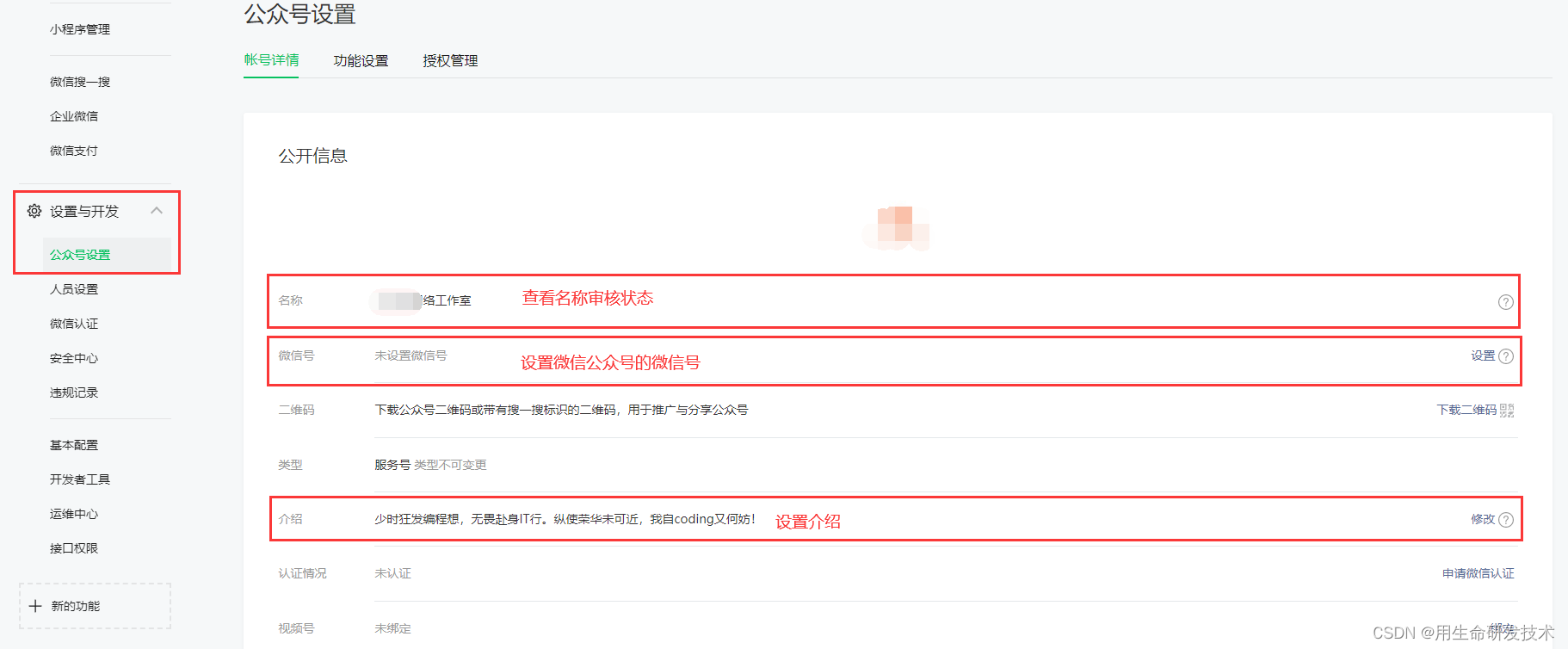Click the 修改 link for 介绍

pyautogui.click(x=1483, y=519)
